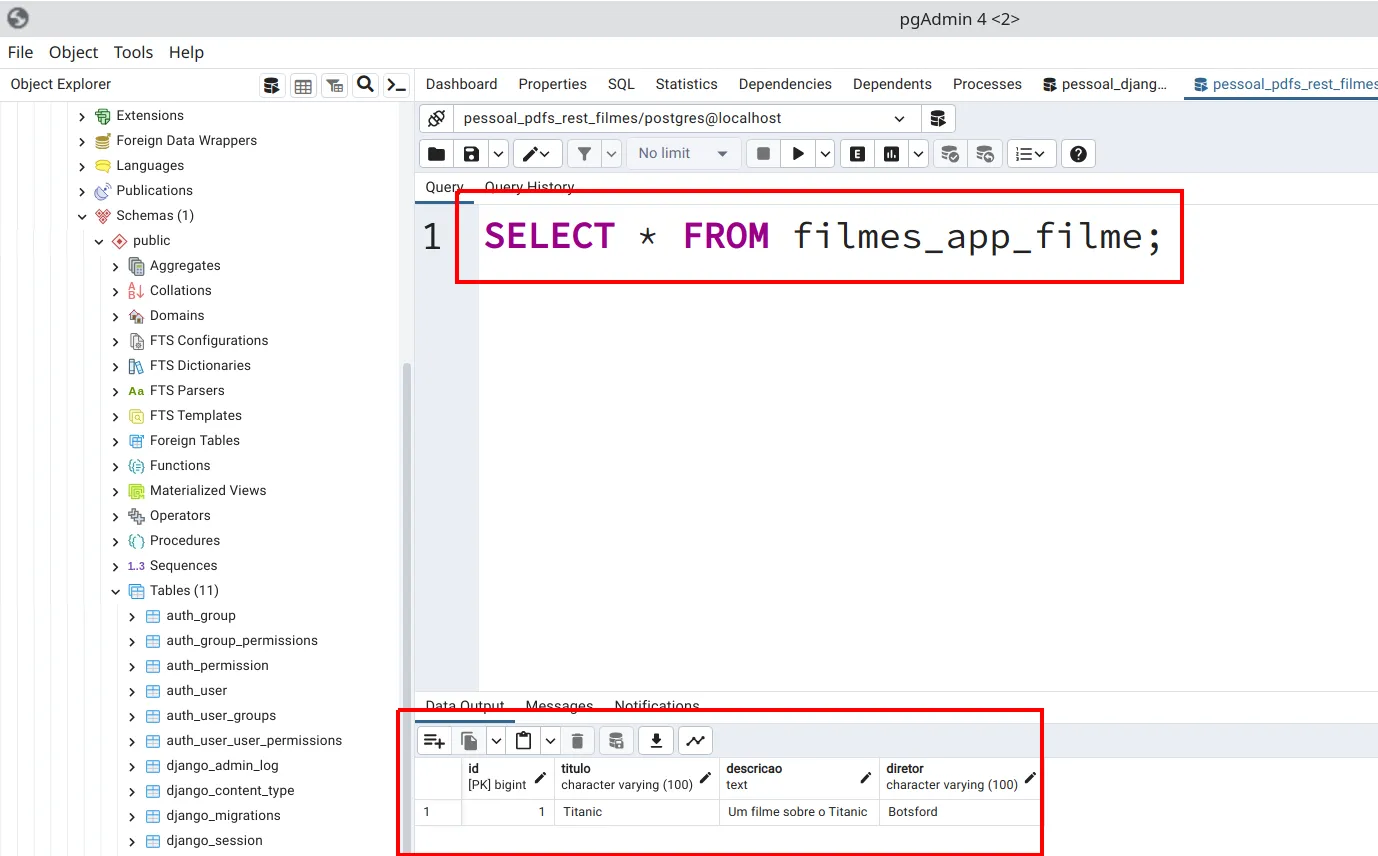Switch to the Messages tab
The height and width of the screenshot is (856, 1378).
(x=559, y=706)
